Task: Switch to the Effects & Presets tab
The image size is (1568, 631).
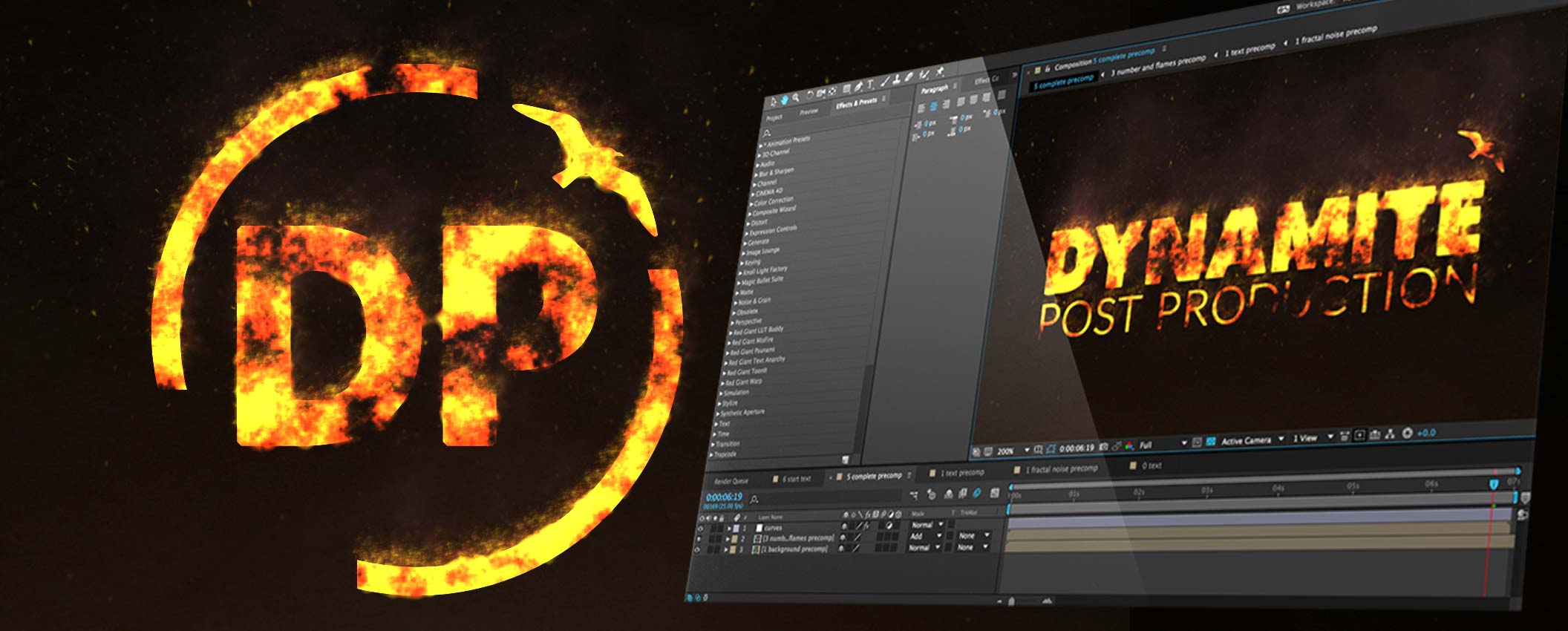Action: [x=856, y=102]
